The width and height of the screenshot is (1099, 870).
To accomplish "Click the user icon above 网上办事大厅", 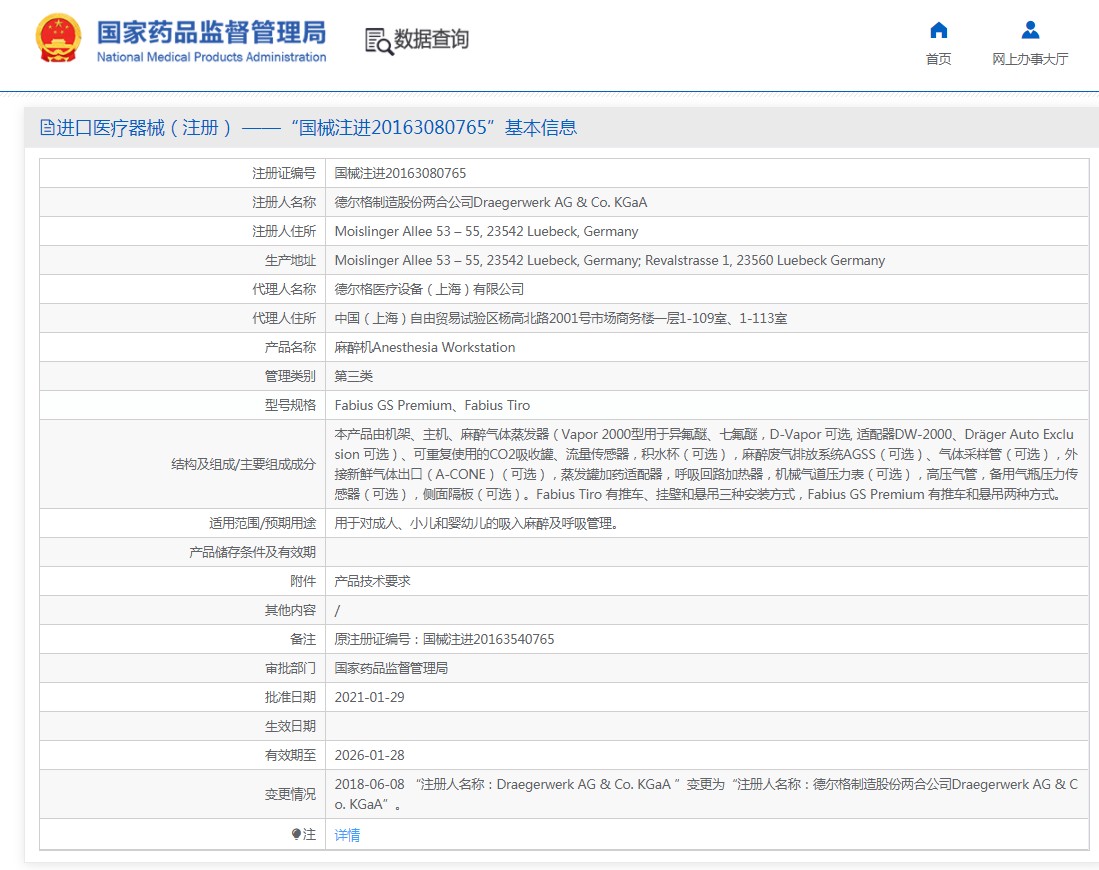I will 1030,30.
